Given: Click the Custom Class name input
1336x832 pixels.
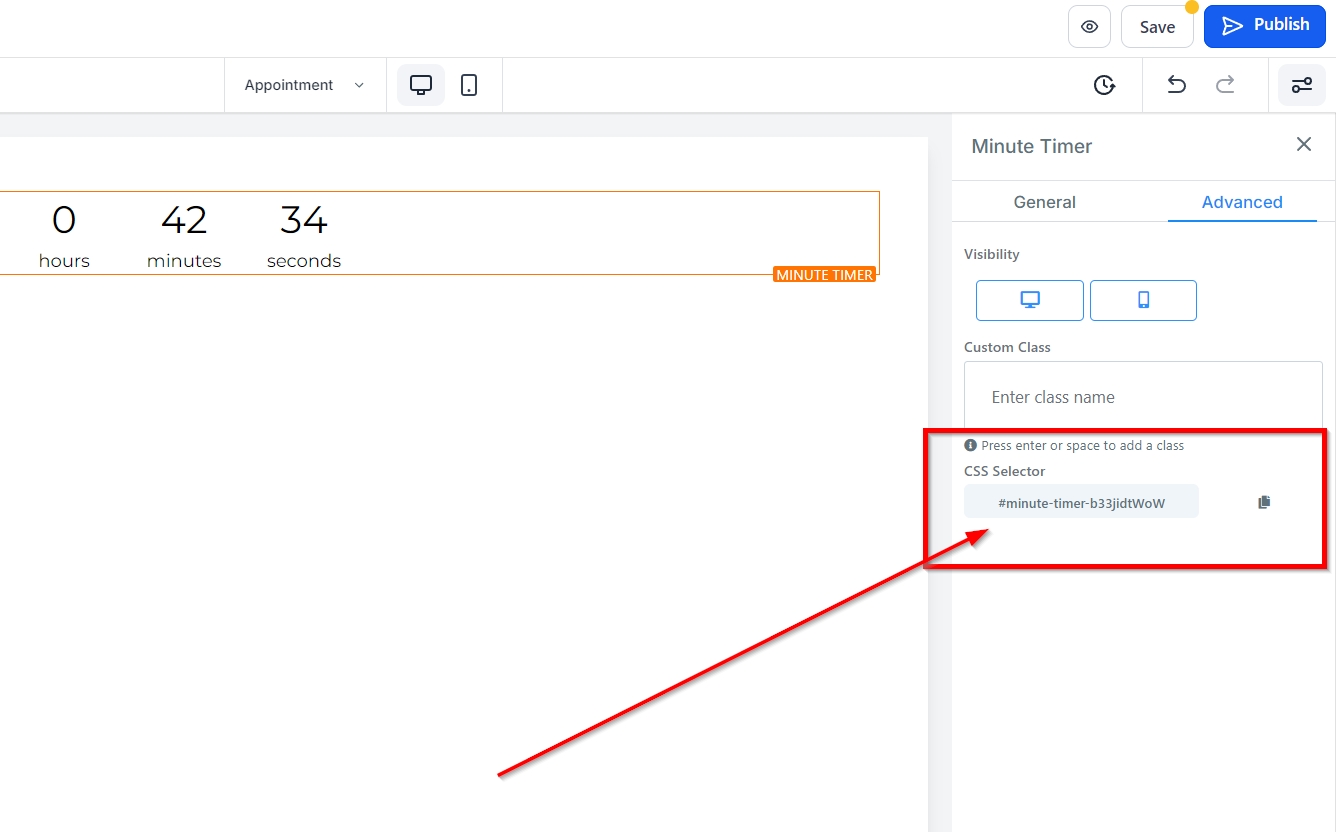Looking at the screenshot, I should 1142,397.
